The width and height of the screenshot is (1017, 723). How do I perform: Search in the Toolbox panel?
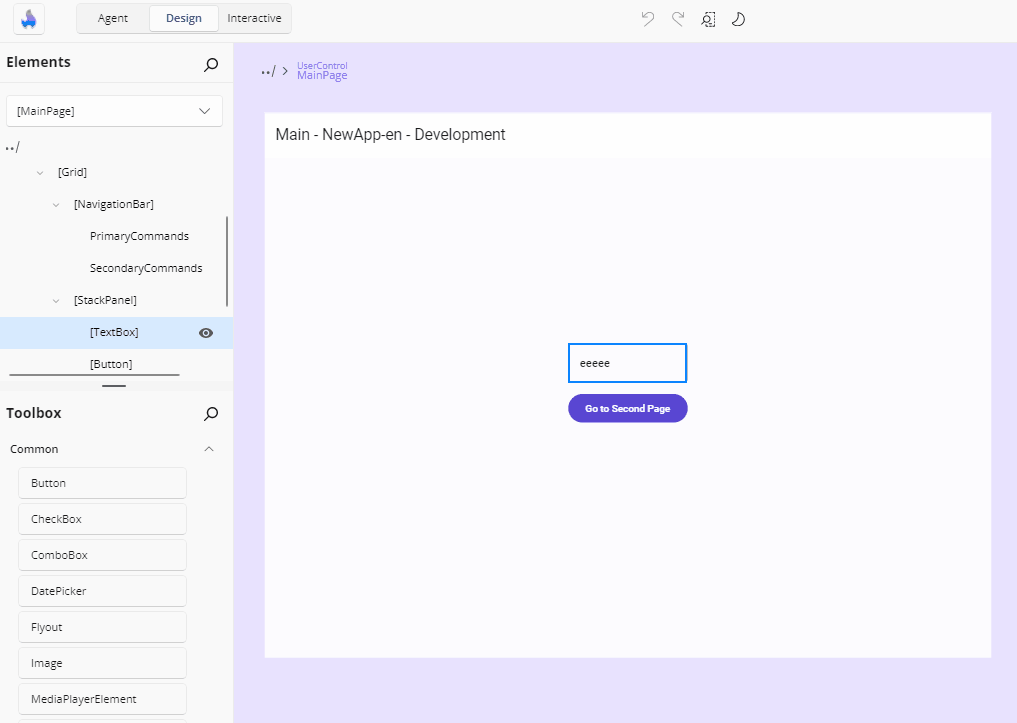coord(211,413)
